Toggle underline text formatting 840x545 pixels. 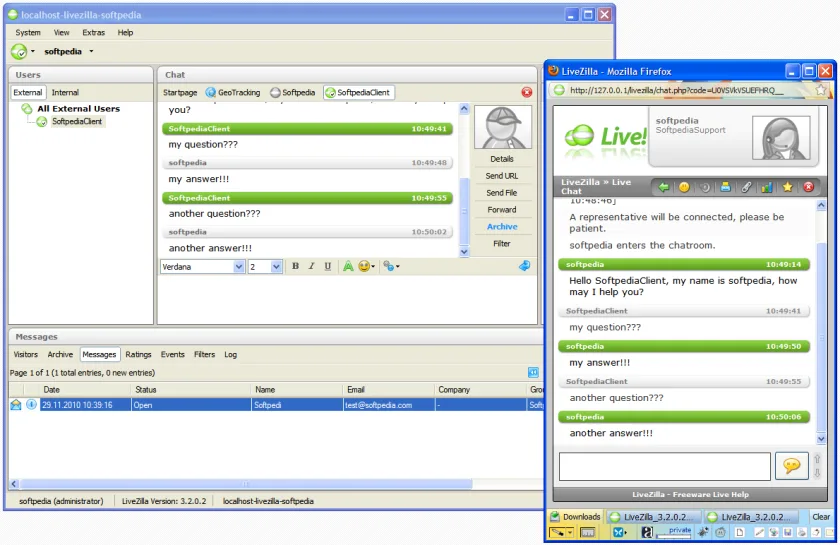pyautogui.click(x=327, y=266)
